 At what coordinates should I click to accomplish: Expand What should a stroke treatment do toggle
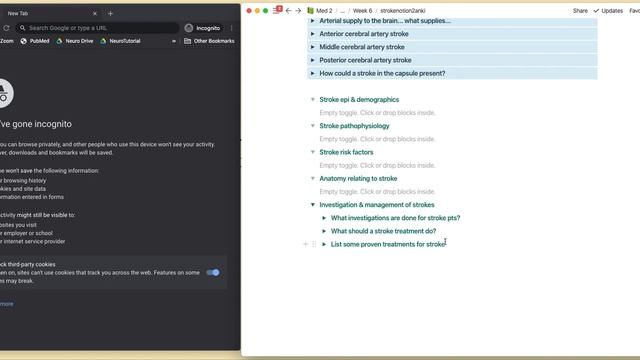point(324,231)
